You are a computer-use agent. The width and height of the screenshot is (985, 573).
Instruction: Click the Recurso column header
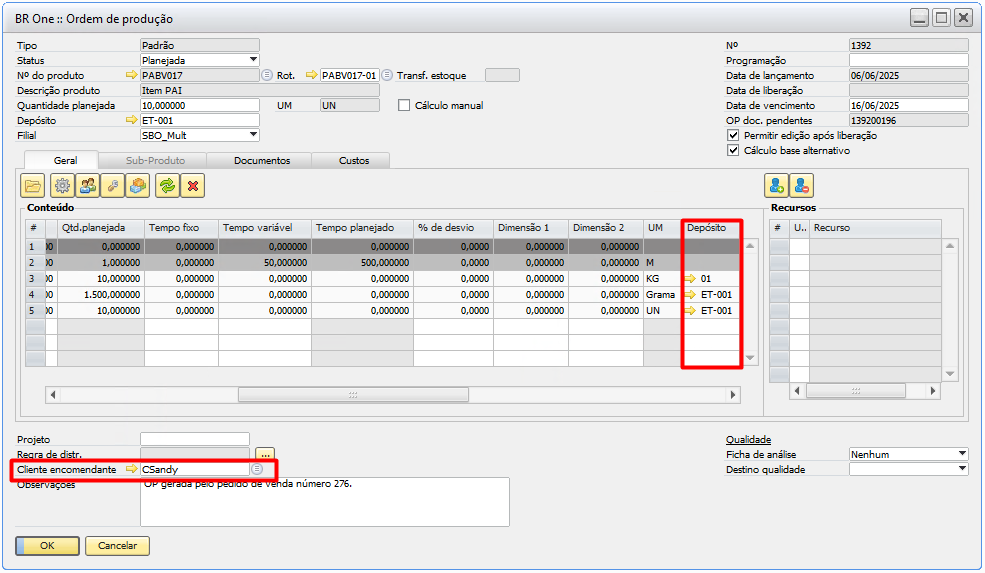click(x=875, y=227)
